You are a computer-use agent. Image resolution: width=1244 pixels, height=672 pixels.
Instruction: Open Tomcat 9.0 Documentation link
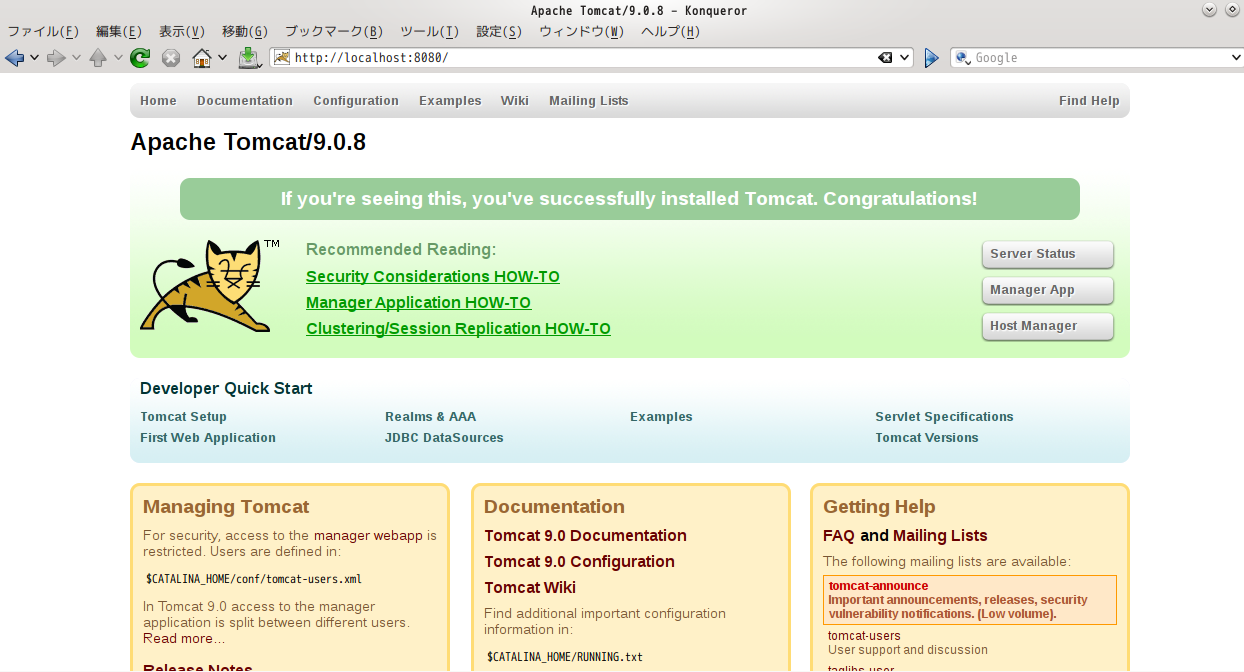[x=585, y=536]
